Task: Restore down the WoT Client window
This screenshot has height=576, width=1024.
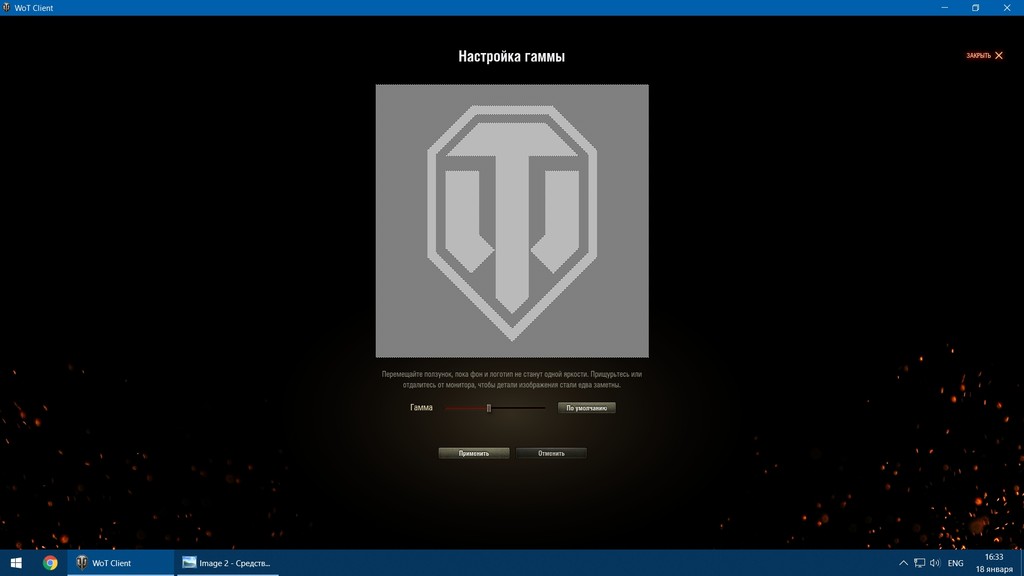Action: tap(975, 8)
